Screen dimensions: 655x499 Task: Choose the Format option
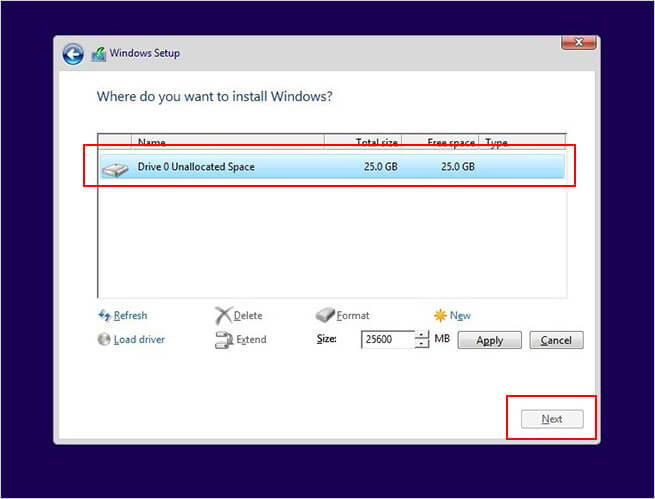point(353,316)
